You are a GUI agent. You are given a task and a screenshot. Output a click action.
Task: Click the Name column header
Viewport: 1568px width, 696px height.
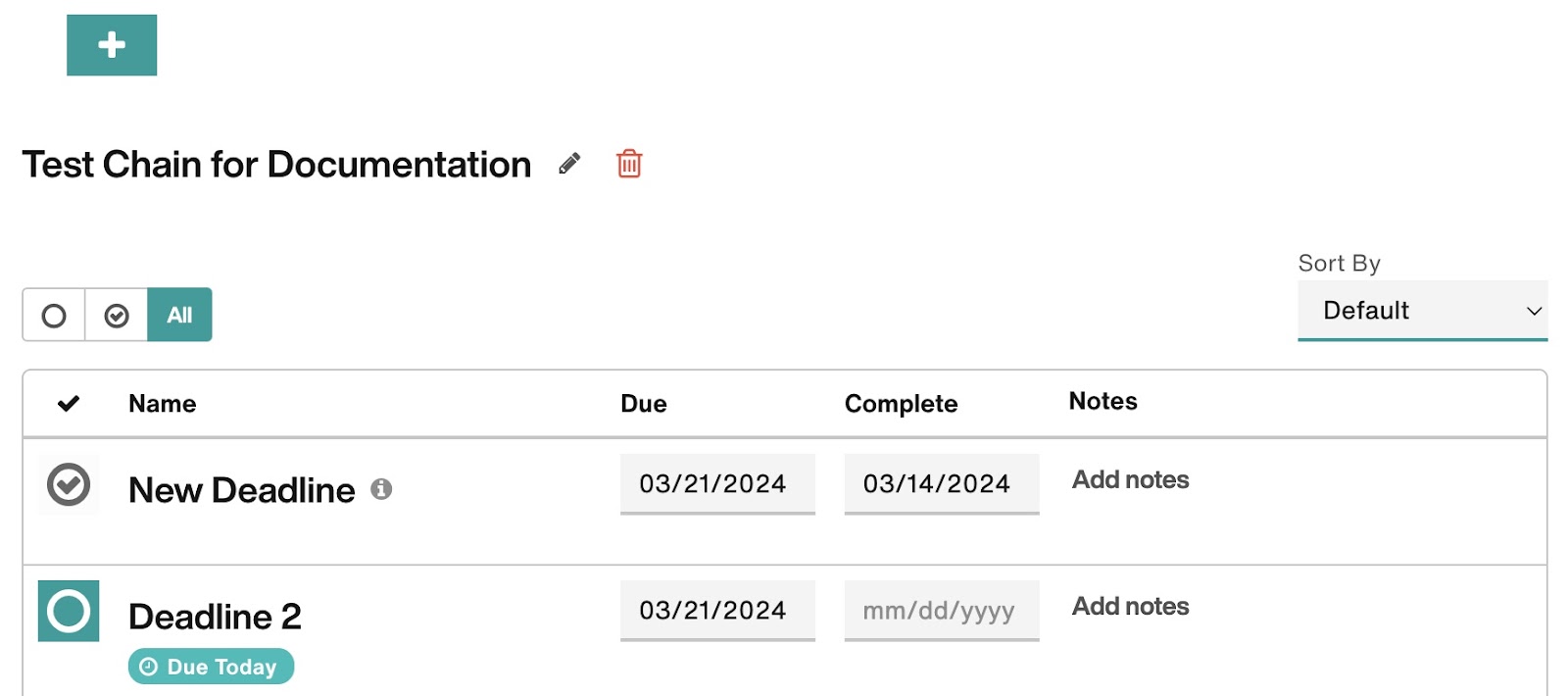point(163,403)
